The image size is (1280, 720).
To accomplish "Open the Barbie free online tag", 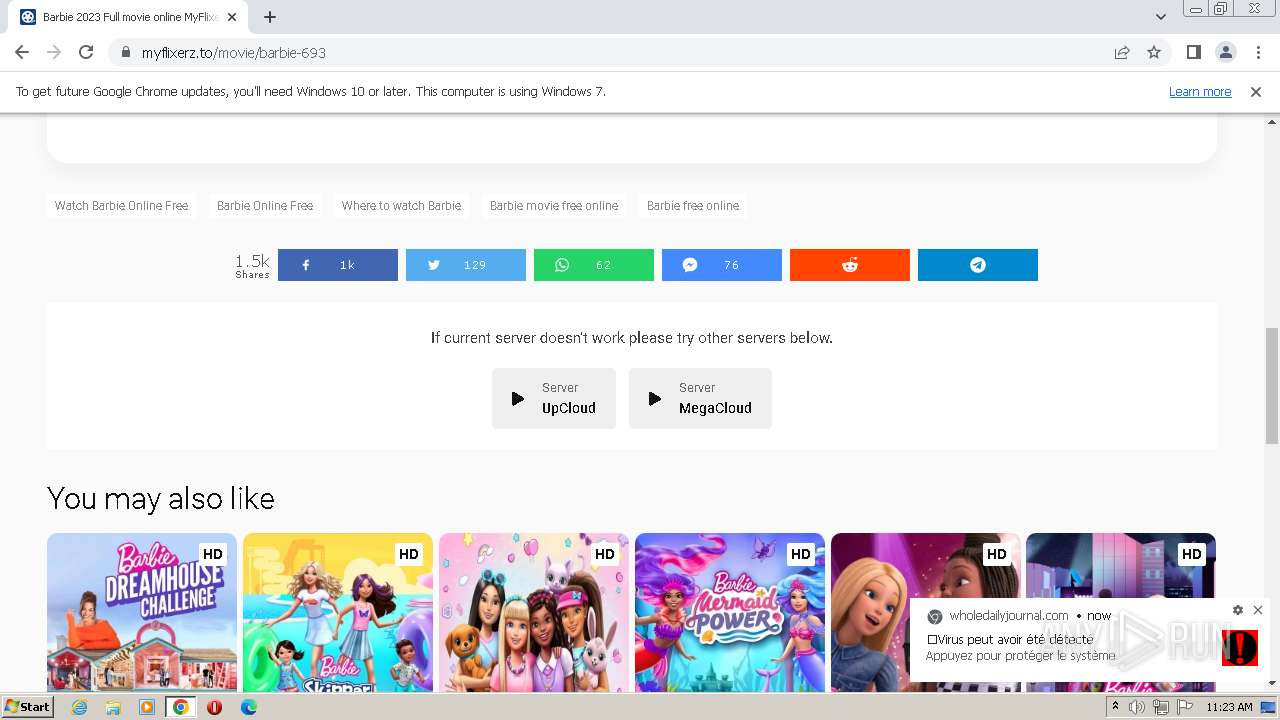I will point(693,206).
